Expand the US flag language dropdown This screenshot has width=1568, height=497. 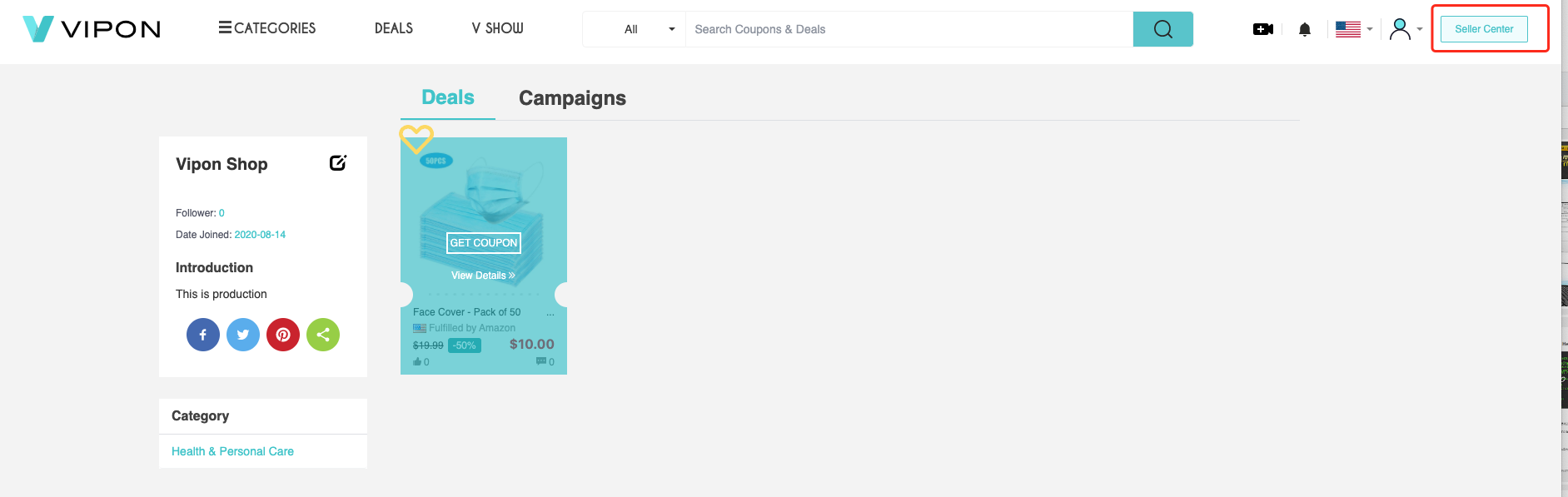[x=1354, y=29]
